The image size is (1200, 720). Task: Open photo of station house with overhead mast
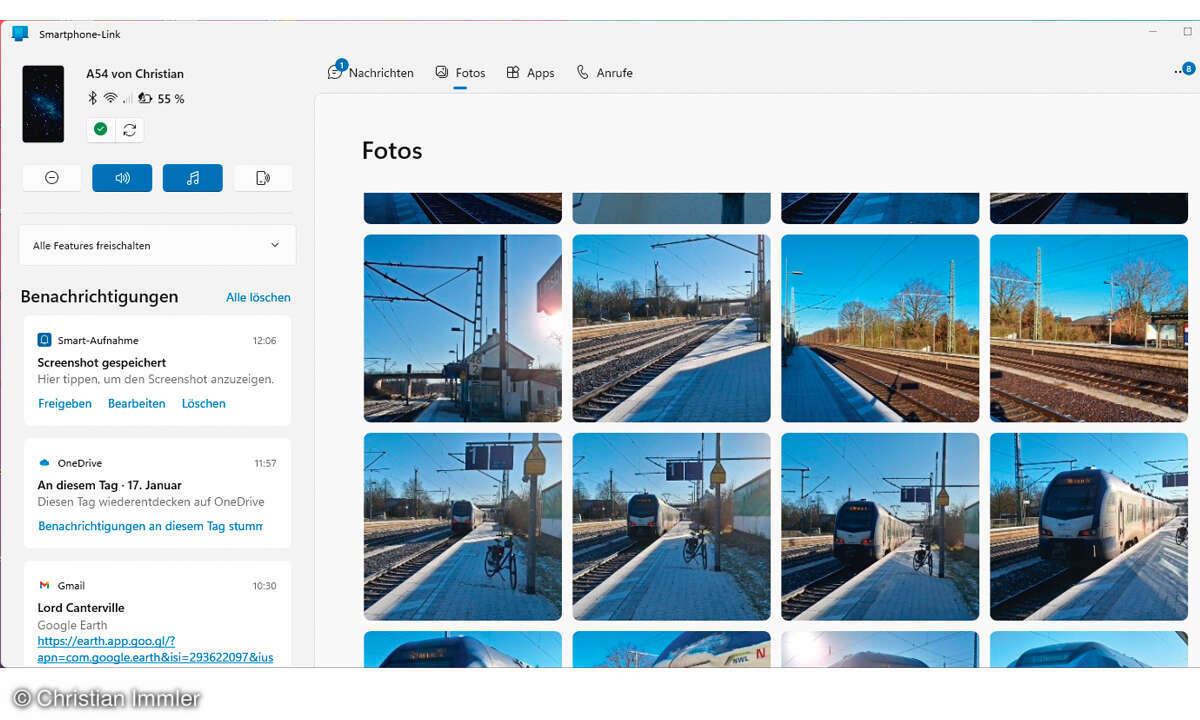(x=463, y=328)
